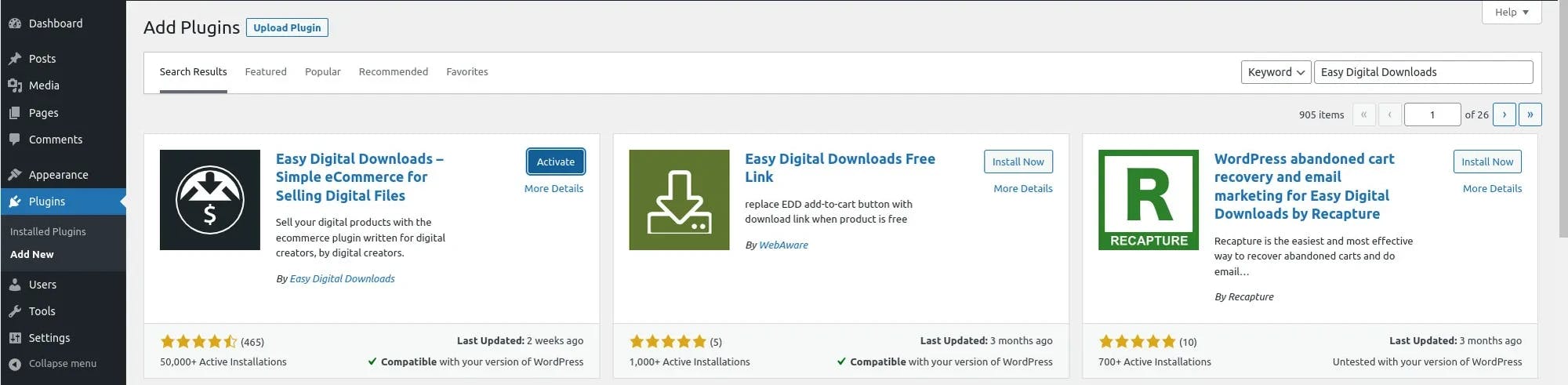
Task: Click the Pages icon in sidebar
Action: [x=15, y=113]
